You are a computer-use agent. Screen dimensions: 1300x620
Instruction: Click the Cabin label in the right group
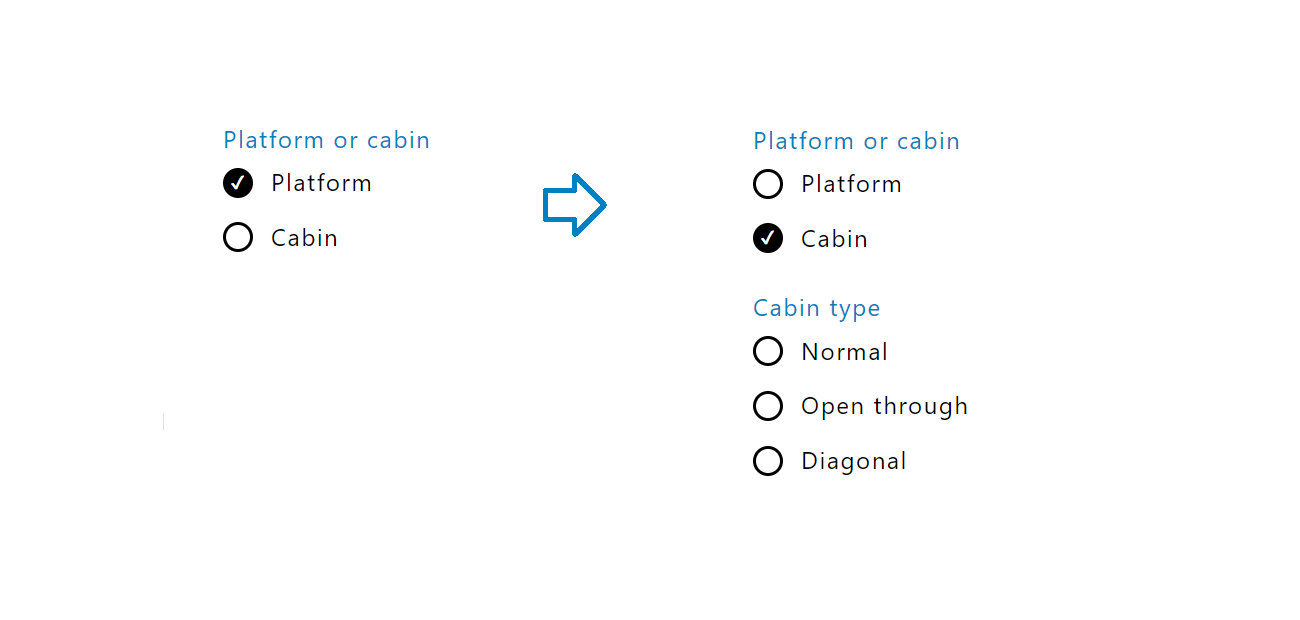(834, 239)
